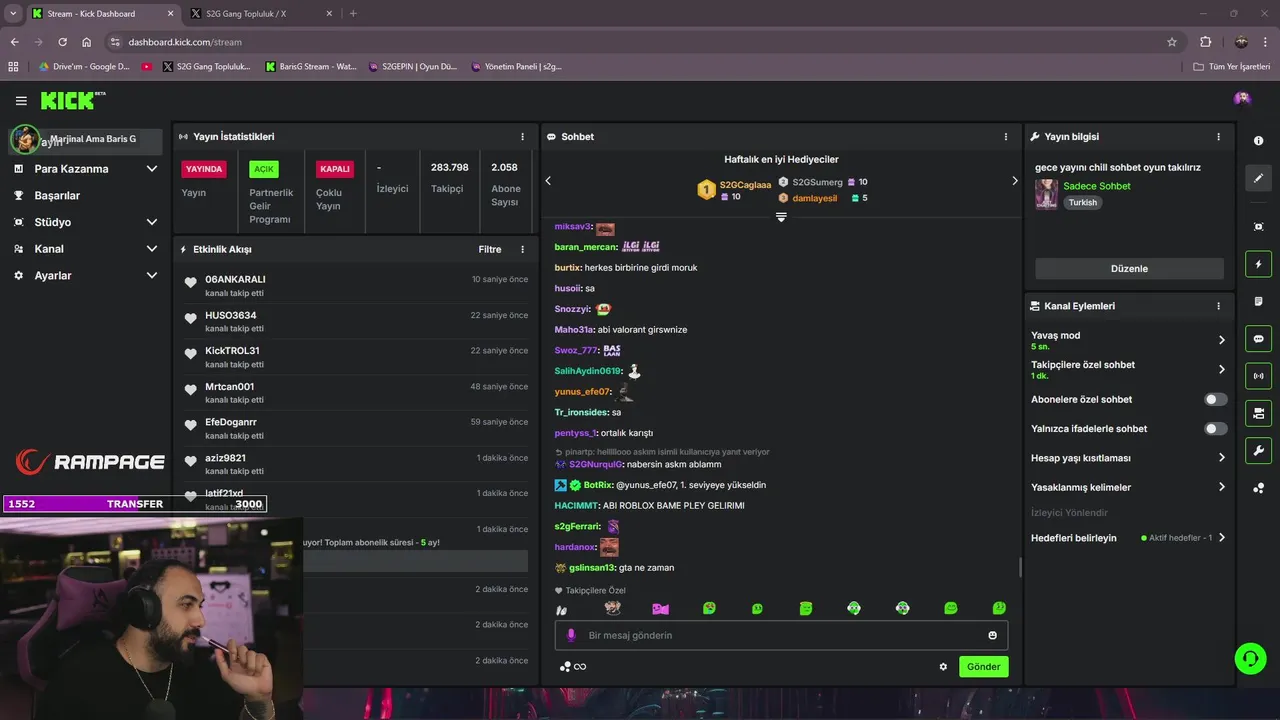This screenshot has height=720, width=1280.
Task: Click the Sadece Sohbet category thumbnail
Action: 1046,194
